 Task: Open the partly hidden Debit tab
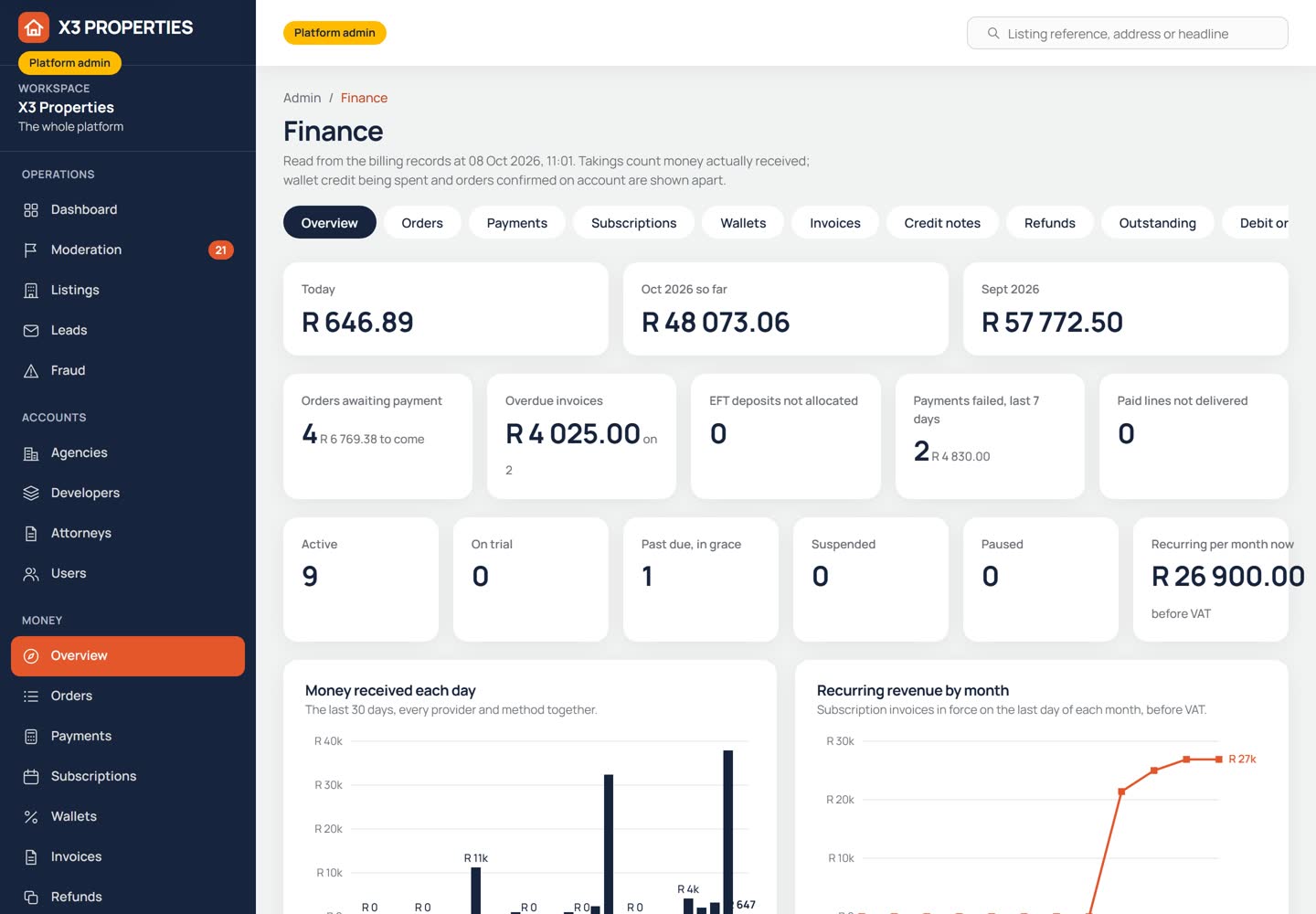pyautogui.click(x=1257, y=223)
